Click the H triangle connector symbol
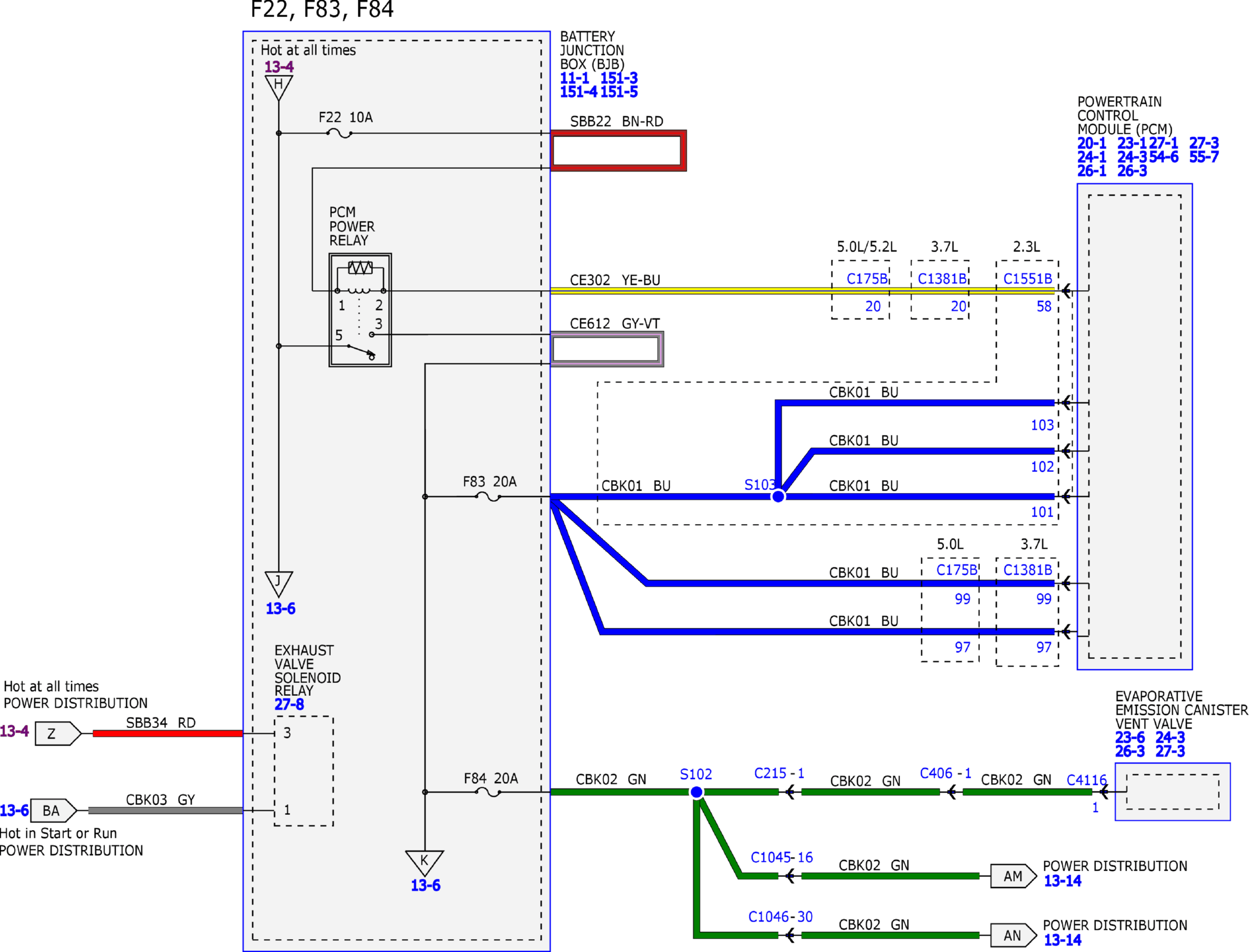 (x=279, y=87)
